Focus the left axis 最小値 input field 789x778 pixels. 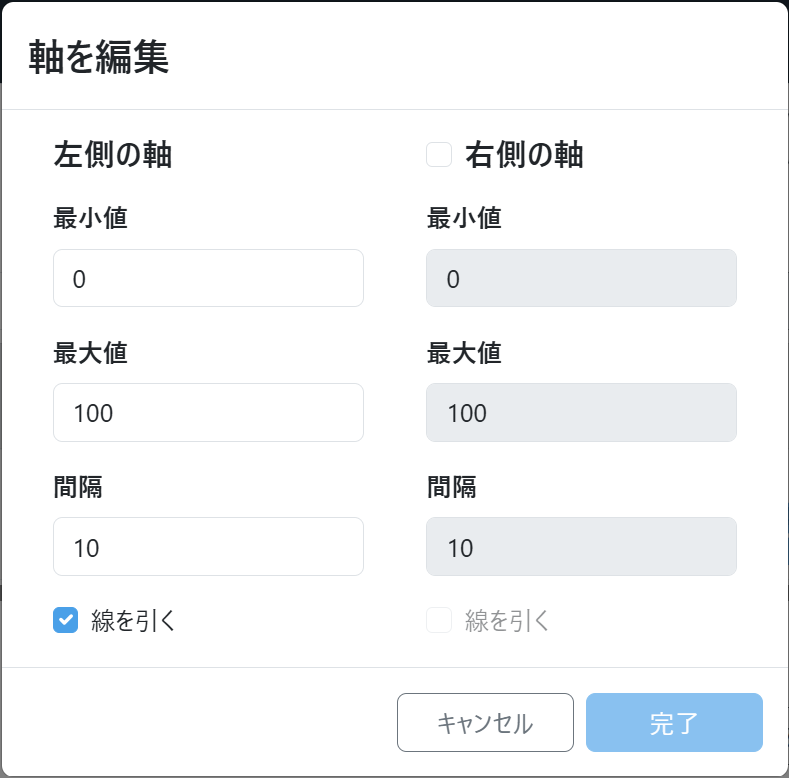(208, 278)
